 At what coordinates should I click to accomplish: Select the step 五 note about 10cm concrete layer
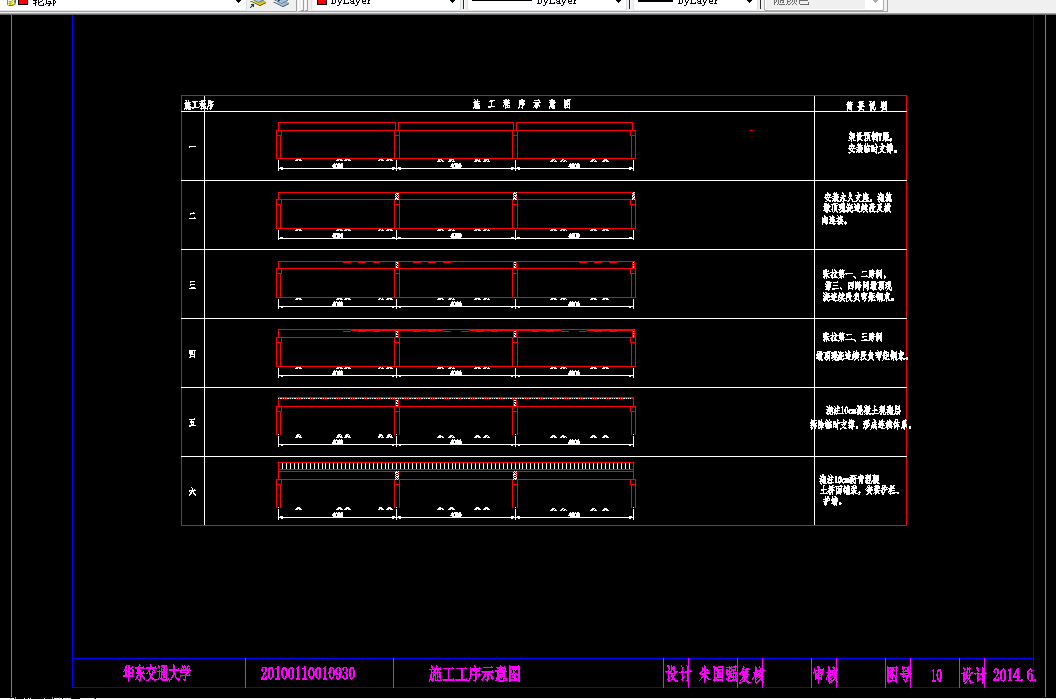coord(861,417)
